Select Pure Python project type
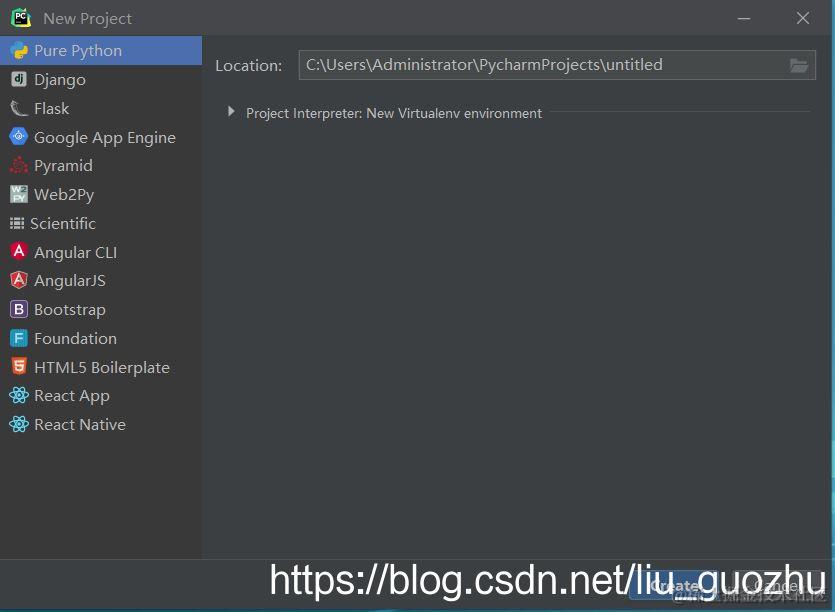835x612 pixels. coord(101,51)
